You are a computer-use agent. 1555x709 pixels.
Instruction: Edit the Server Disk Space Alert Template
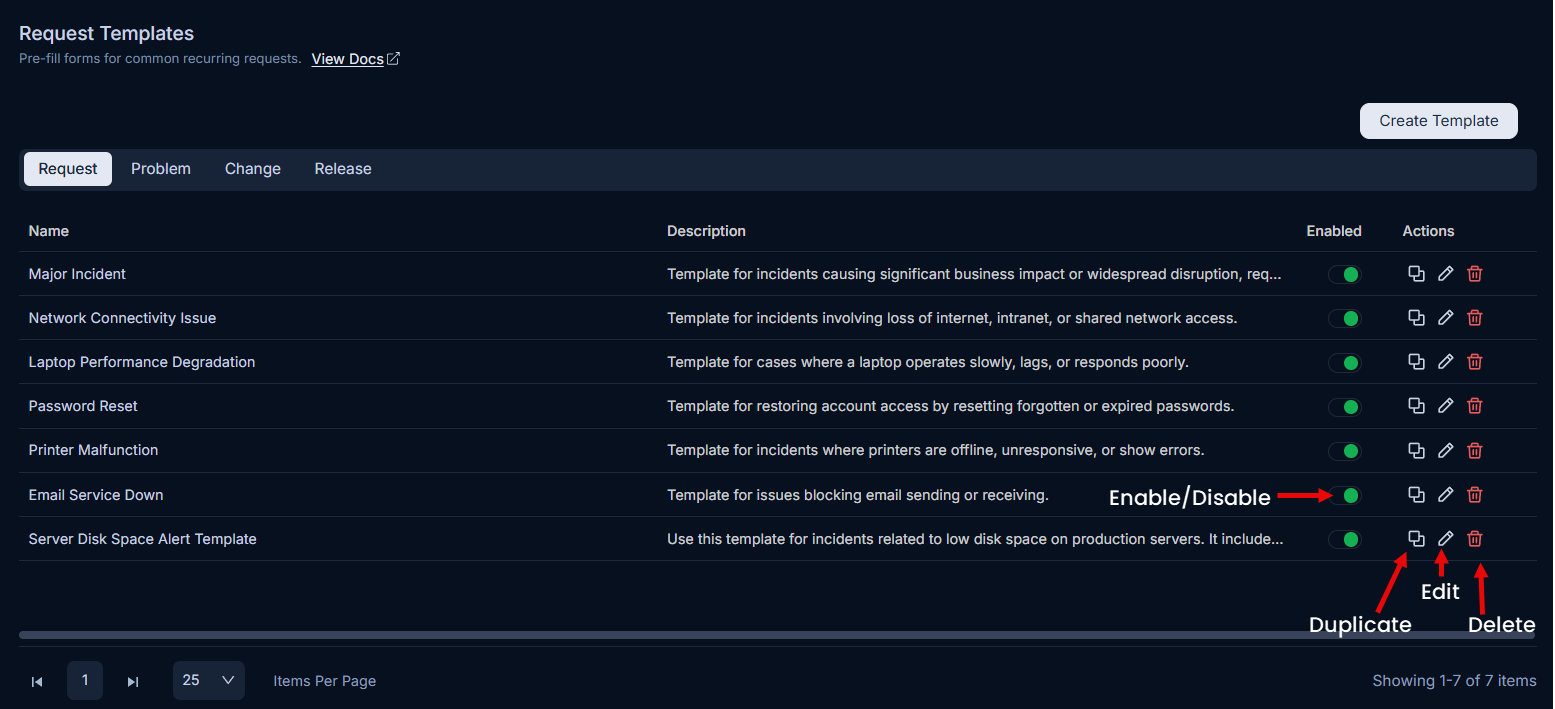point(1445,539)
